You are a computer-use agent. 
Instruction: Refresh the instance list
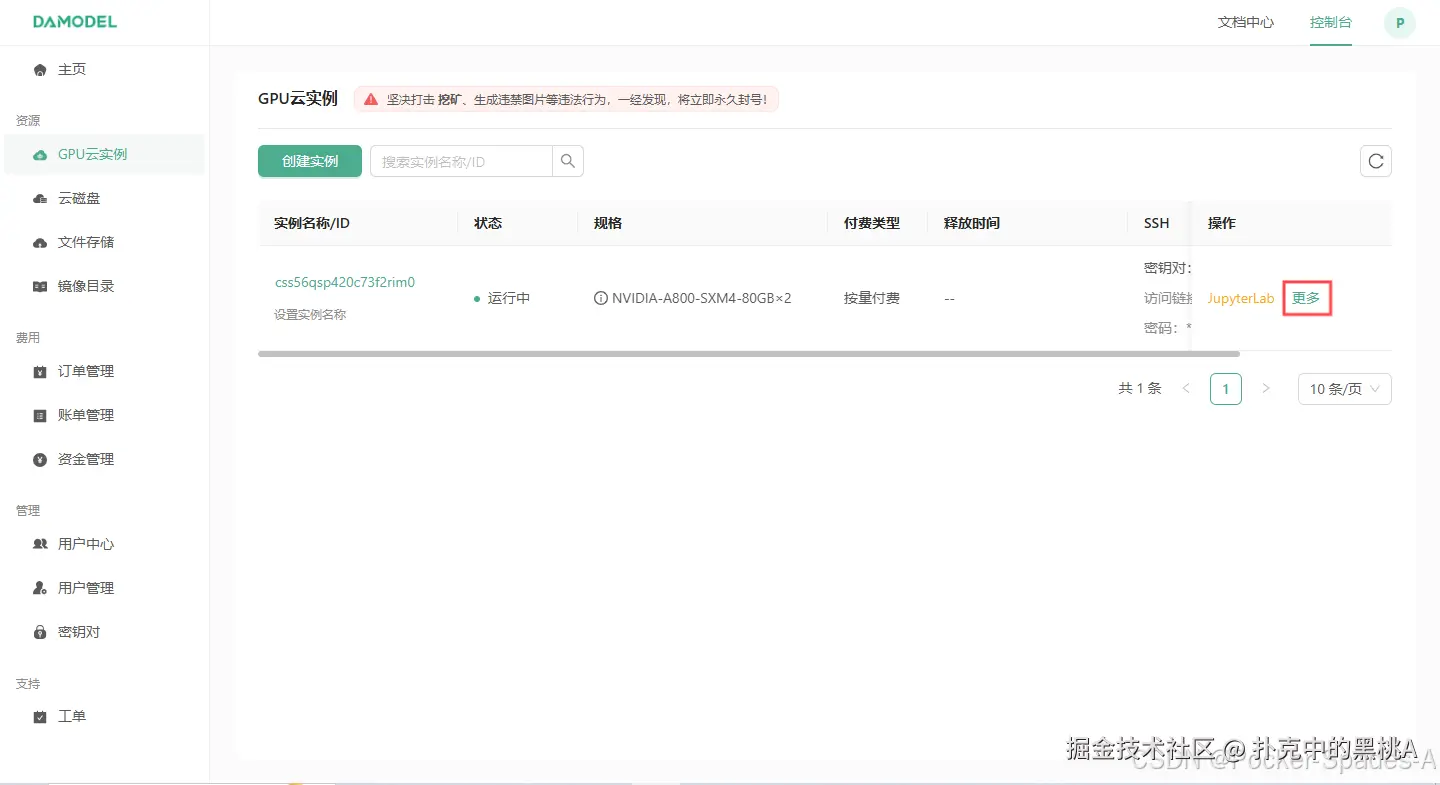(x=1376, y=161)
